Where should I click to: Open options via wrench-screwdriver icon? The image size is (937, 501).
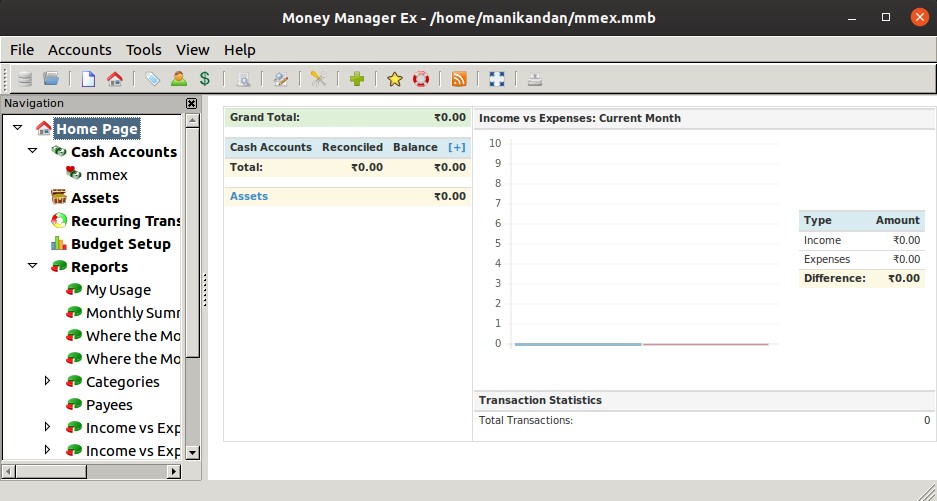pyautogui.click(x=319, y=78)
